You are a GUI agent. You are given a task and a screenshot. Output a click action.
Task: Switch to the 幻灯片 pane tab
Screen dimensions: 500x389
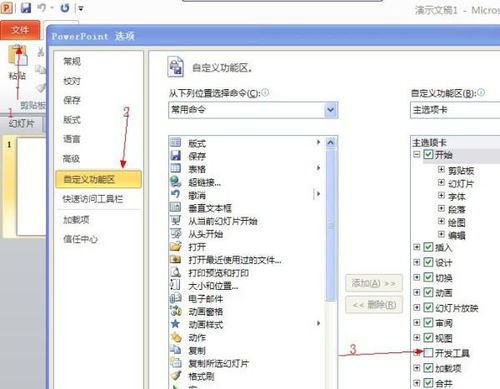click(x=21, y=124)
